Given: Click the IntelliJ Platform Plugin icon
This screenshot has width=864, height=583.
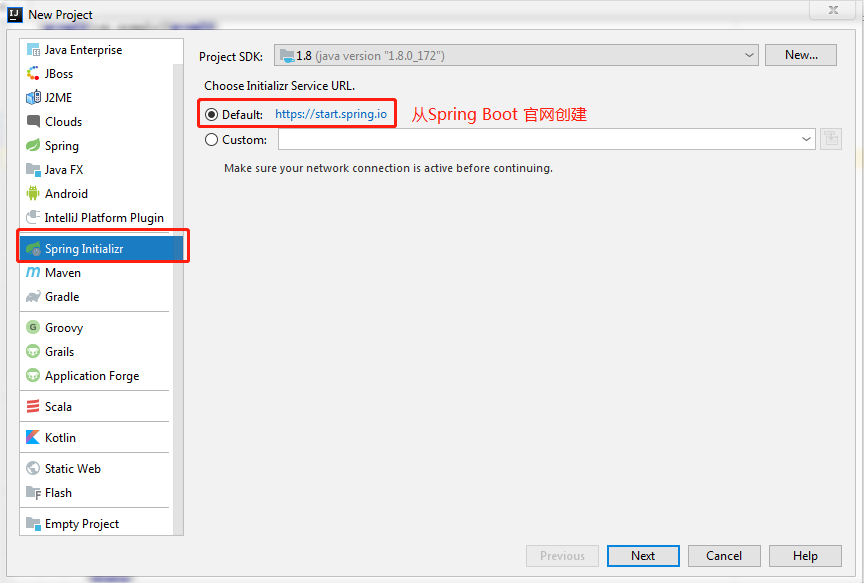Looking at the screenshot, I should [x=33, y=217].
